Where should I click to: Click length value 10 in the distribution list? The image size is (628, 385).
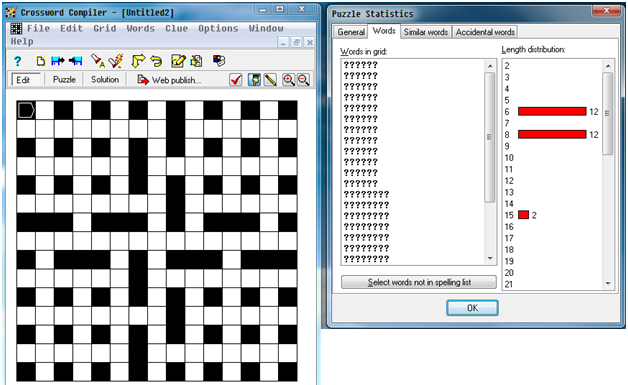[x=509, y=157]
